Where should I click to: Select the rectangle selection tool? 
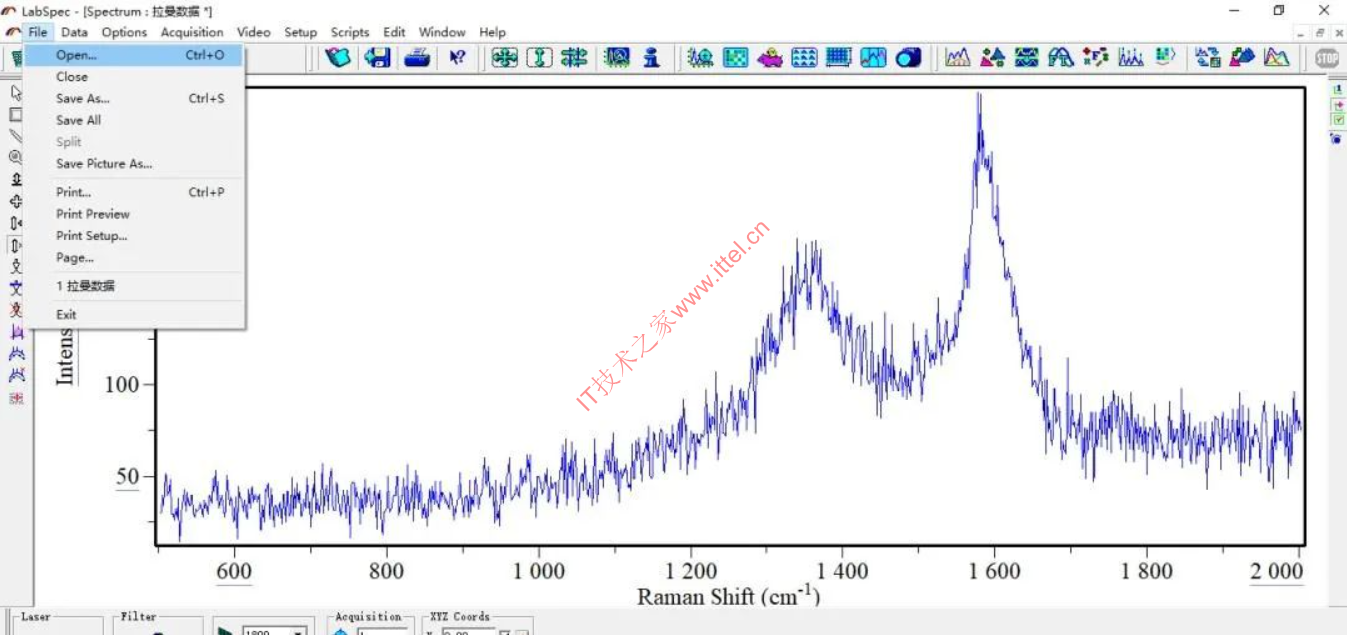pyautogui.click(x=15, y=114)
